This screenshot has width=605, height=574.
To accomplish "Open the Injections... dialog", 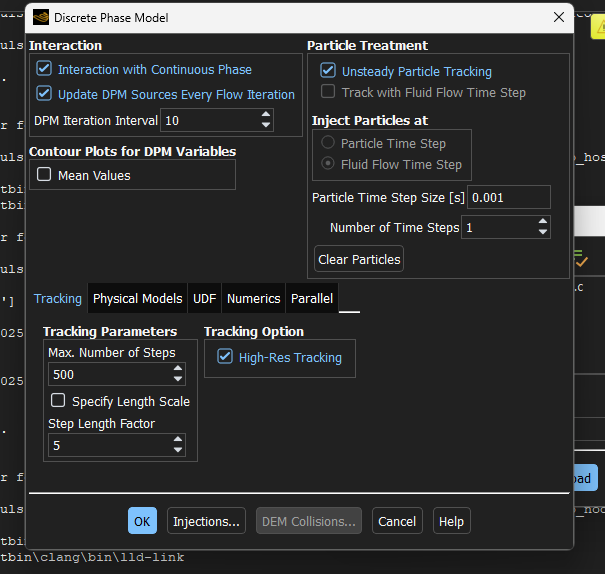I will [x=206, y=521].
